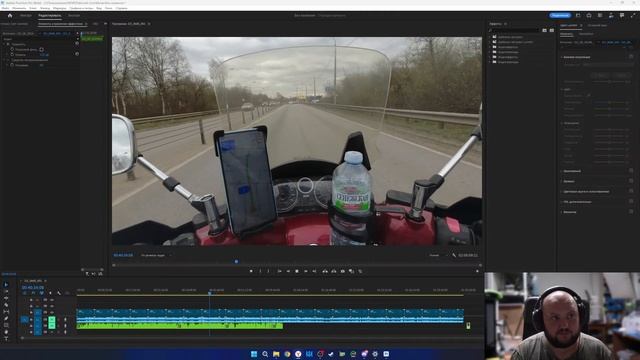
Task: Open the Import tab
Action: point(26,16)
